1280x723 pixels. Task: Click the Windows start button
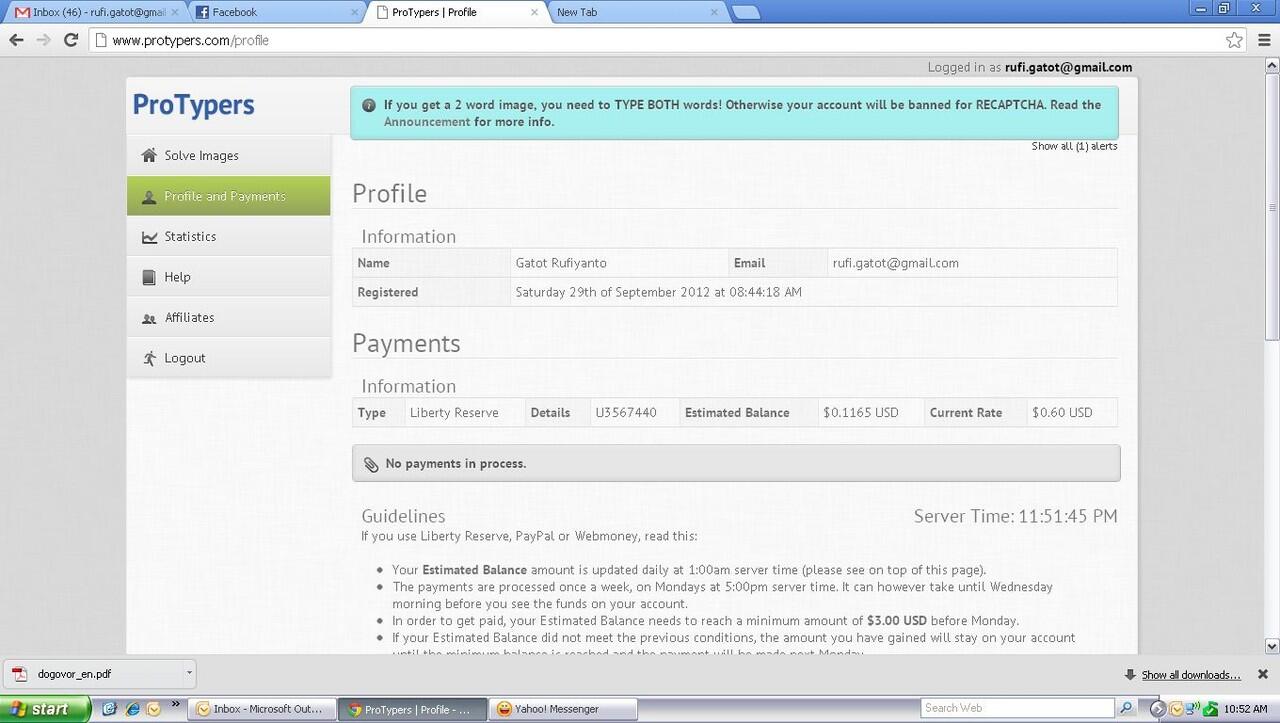47,709
